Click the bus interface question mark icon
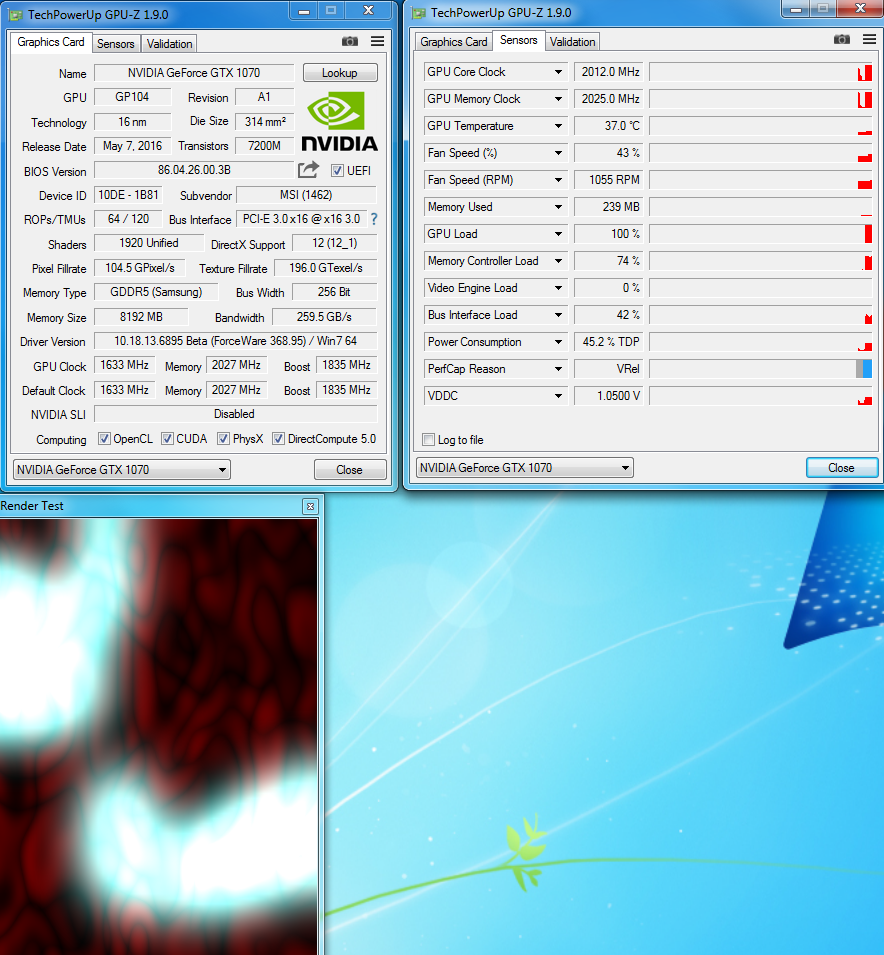The width and height of the screenshot is (884, 955). point(374,219)
